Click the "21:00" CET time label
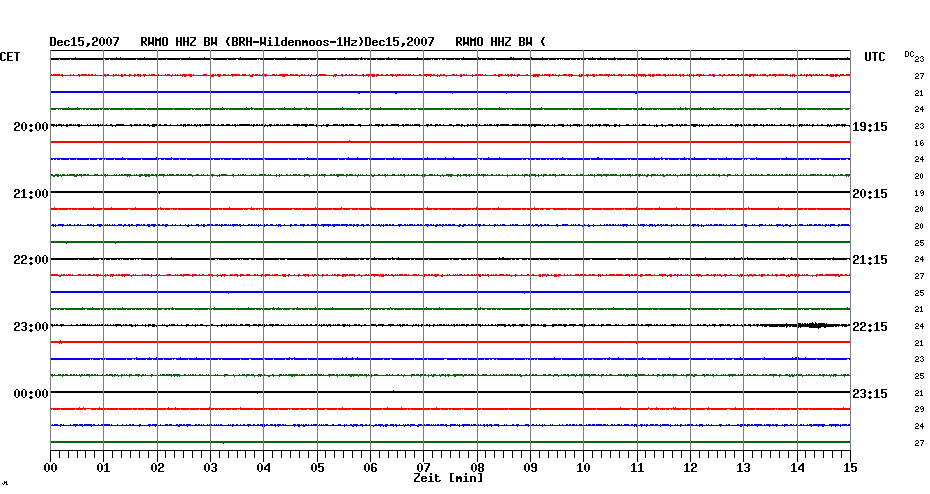Image resolution: width=930 pixels, height=494 pixels. (31, 194)
